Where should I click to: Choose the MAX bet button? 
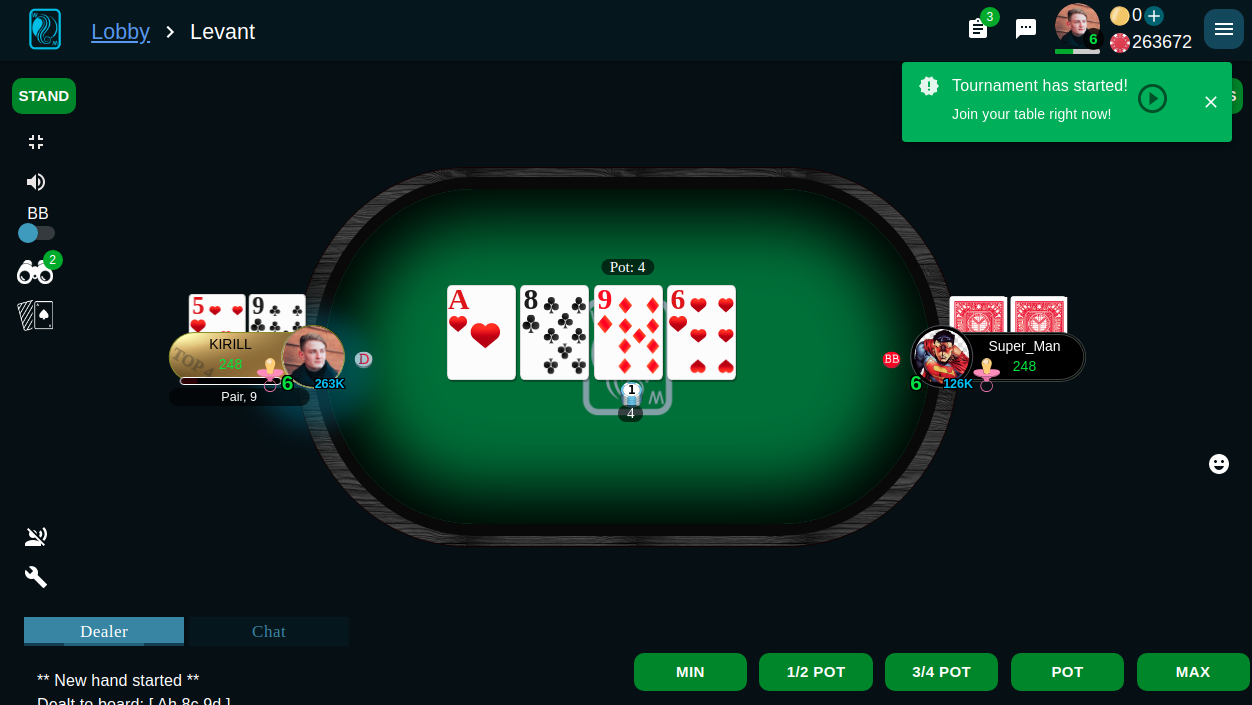pyautogui.click(x=1193, y=672)
